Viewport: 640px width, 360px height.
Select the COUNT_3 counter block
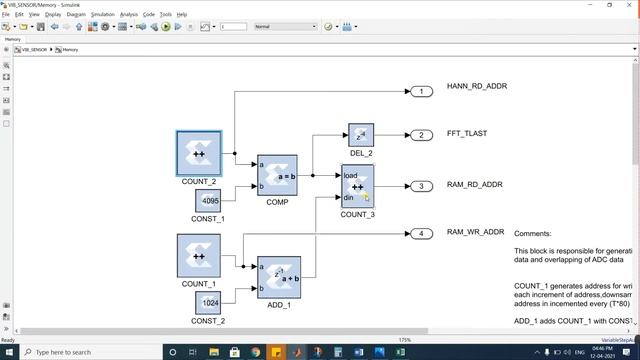(x=358, y=187)
